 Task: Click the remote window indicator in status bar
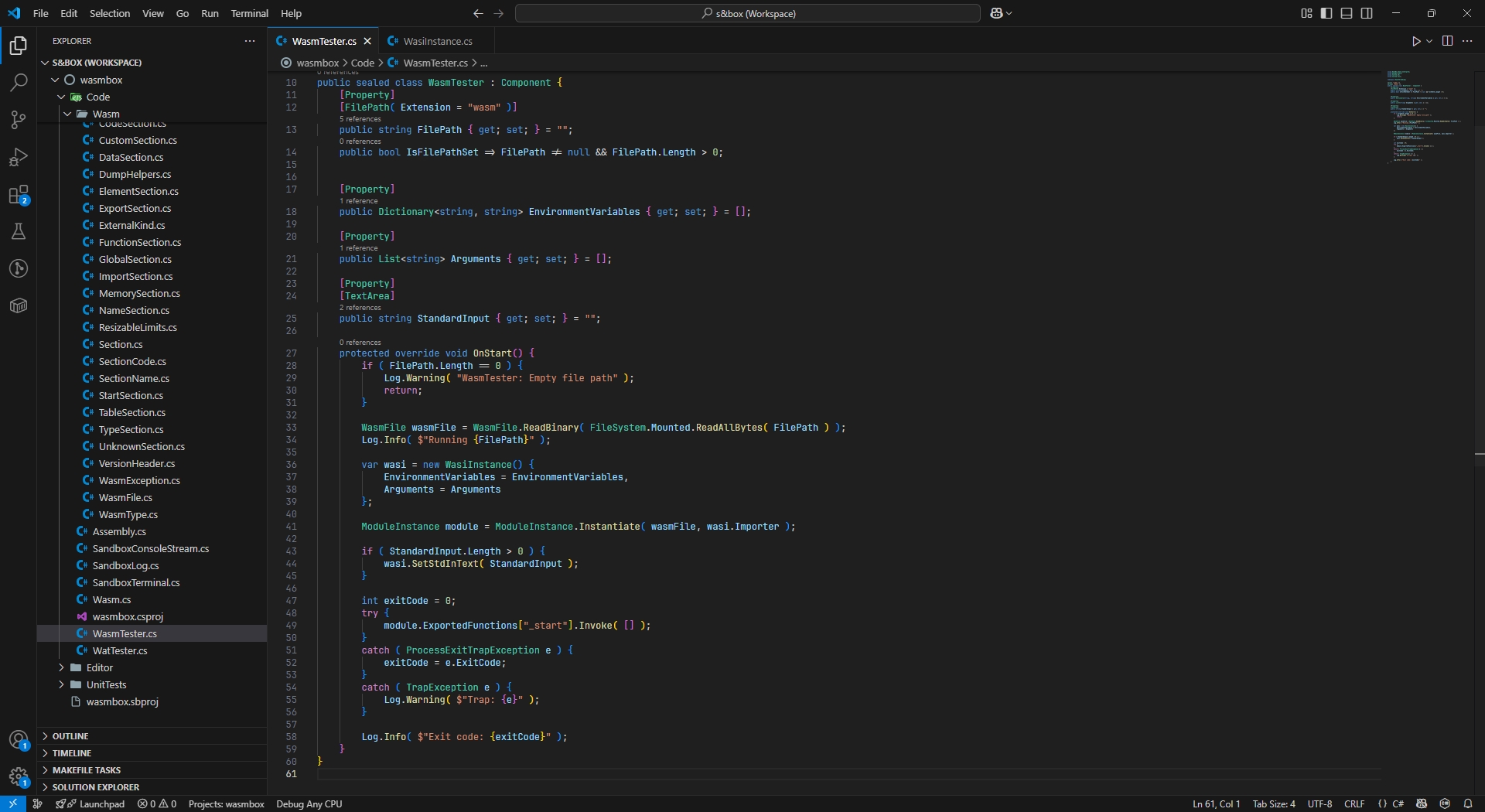(x=13, y=803)
